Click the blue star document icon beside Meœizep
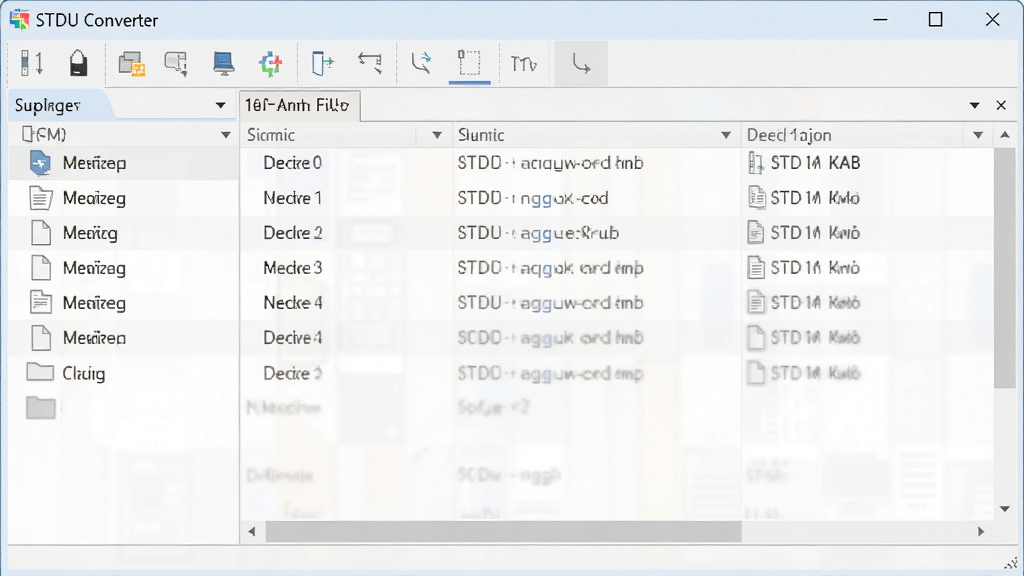Image resolution: width=1024 pixels, height=576 pixels. pos(40,163)
